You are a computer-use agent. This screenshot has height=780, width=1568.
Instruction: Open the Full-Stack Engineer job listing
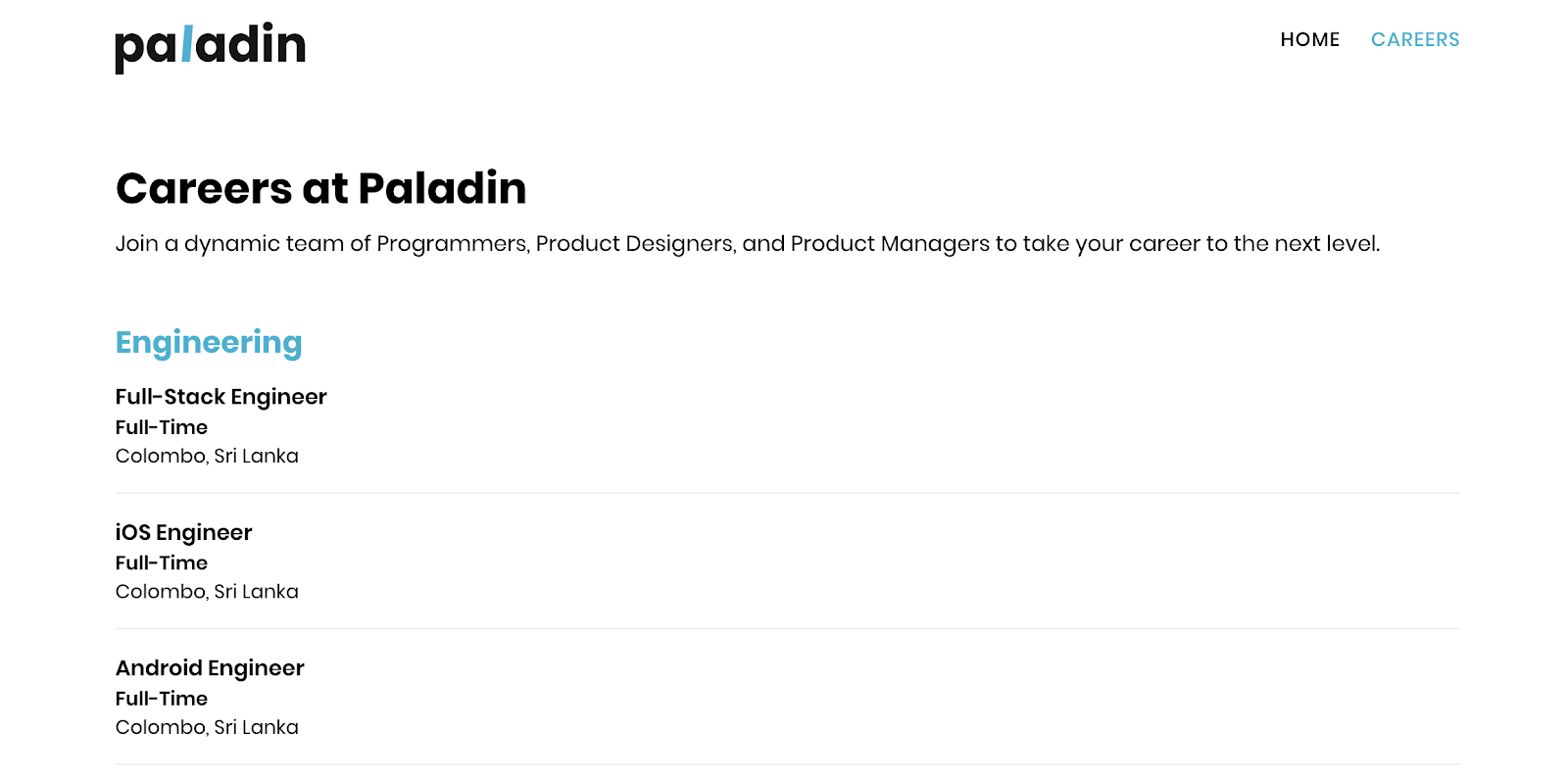point(220,397)
